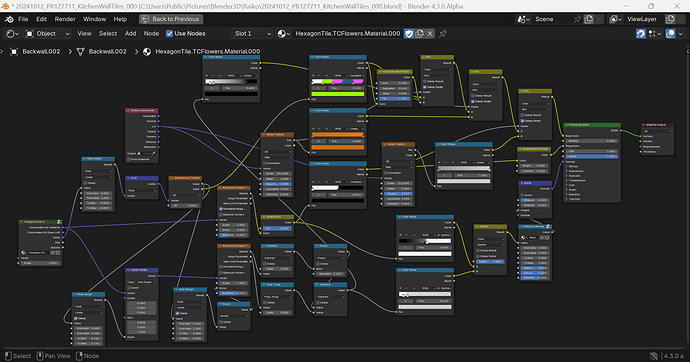Toggle Clamp checkbox in the Round node
690x362 pixels.
click(x=221, y=322)
